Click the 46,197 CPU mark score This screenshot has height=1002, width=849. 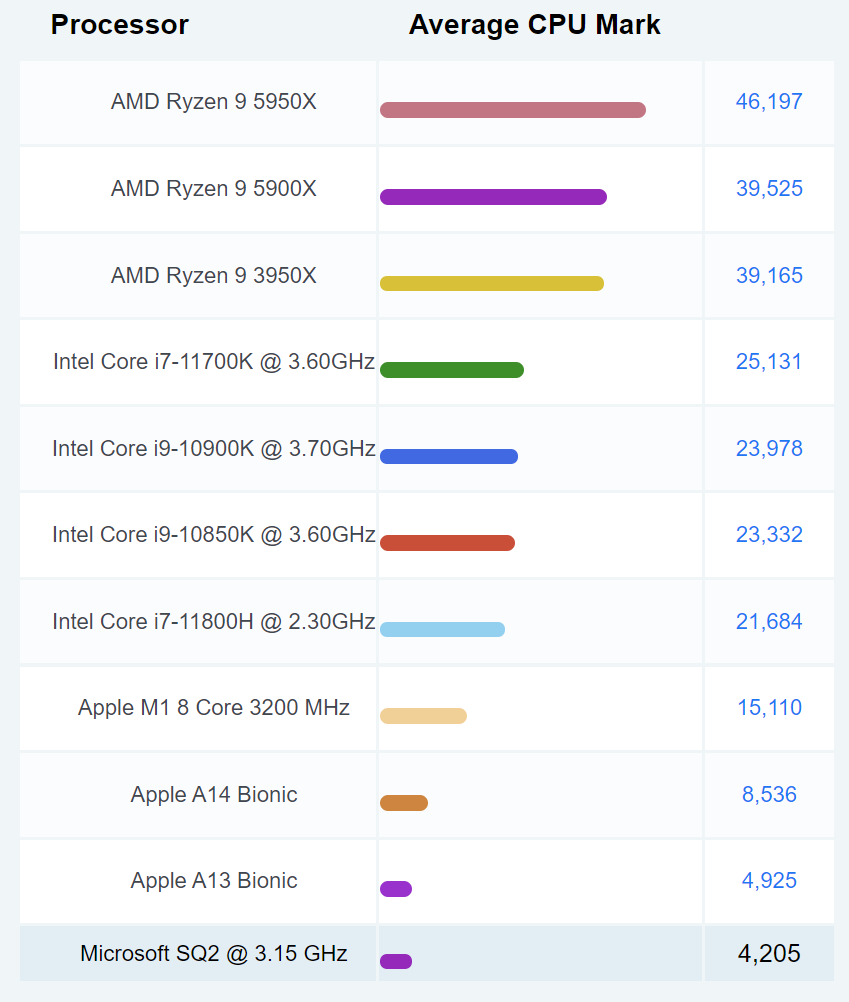[769, 101]
